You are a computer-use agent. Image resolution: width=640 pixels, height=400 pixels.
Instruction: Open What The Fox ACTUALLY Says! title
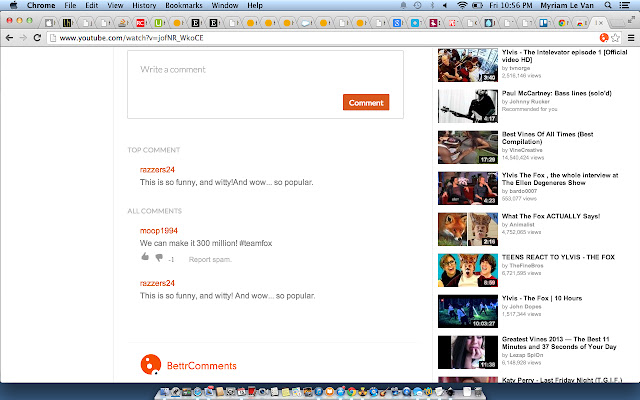point(551,216)
